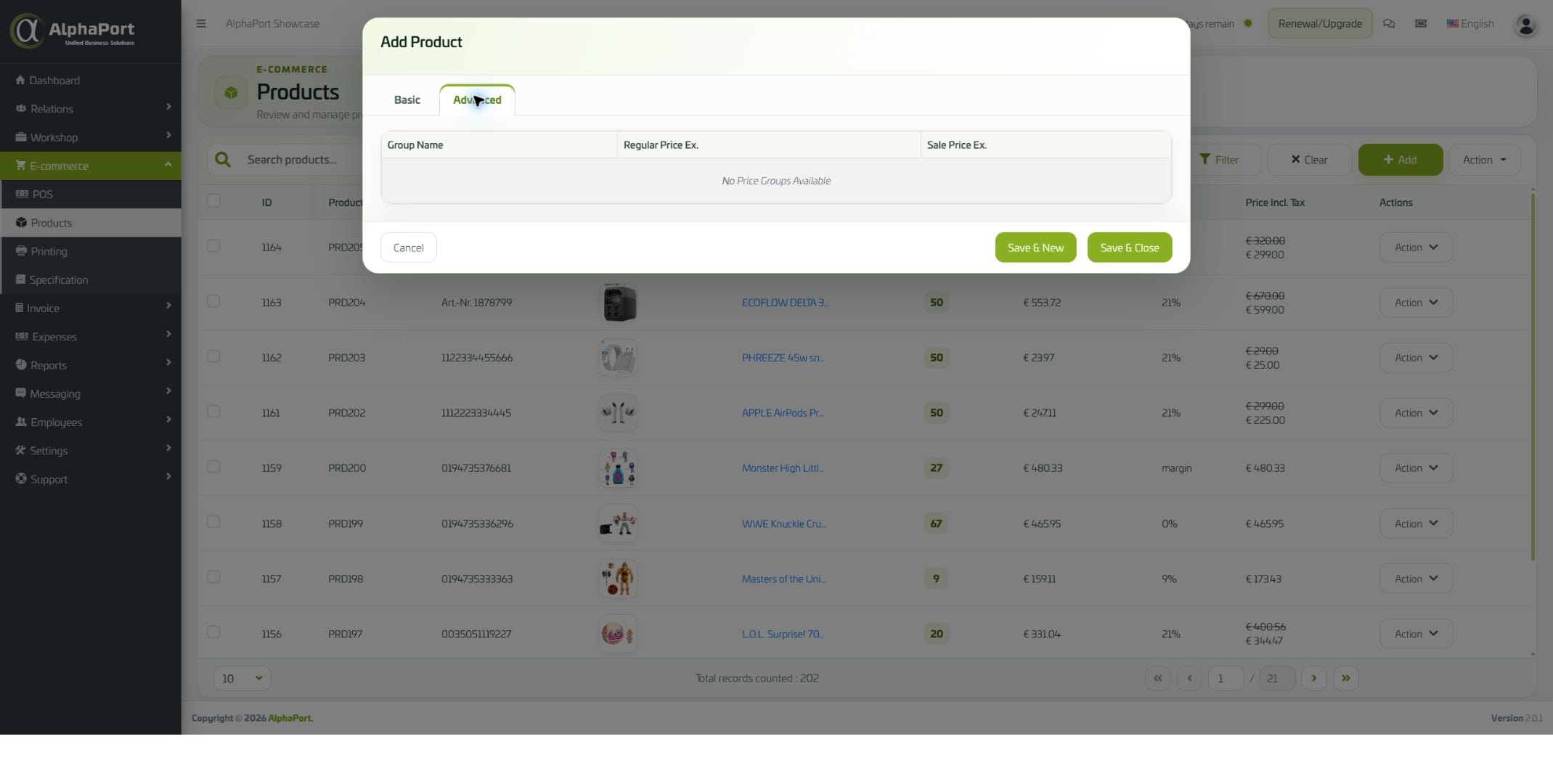Click the Save & New button
This screenshot has height=784, width=1553.
coord(1035,248)
